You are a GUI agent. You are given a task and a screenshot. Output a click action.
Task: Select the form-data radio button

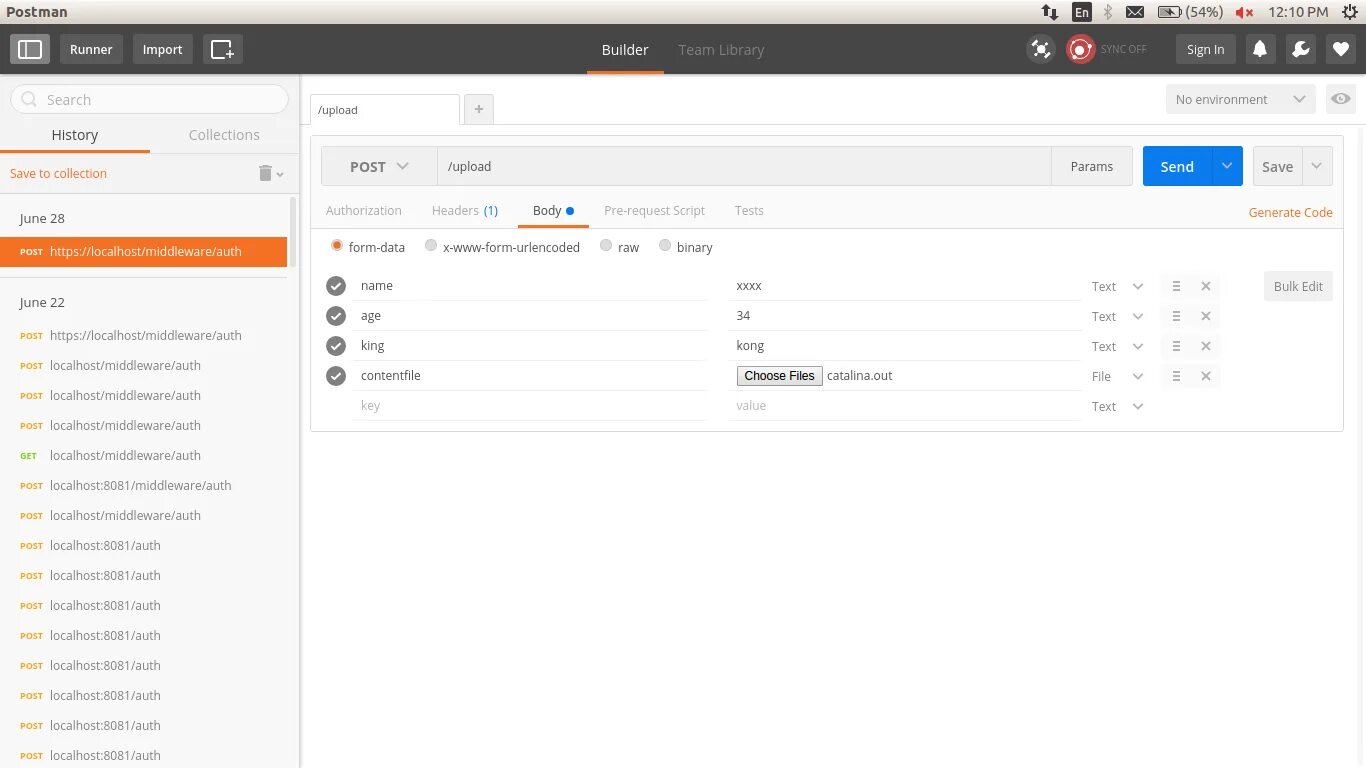point(336,246)
